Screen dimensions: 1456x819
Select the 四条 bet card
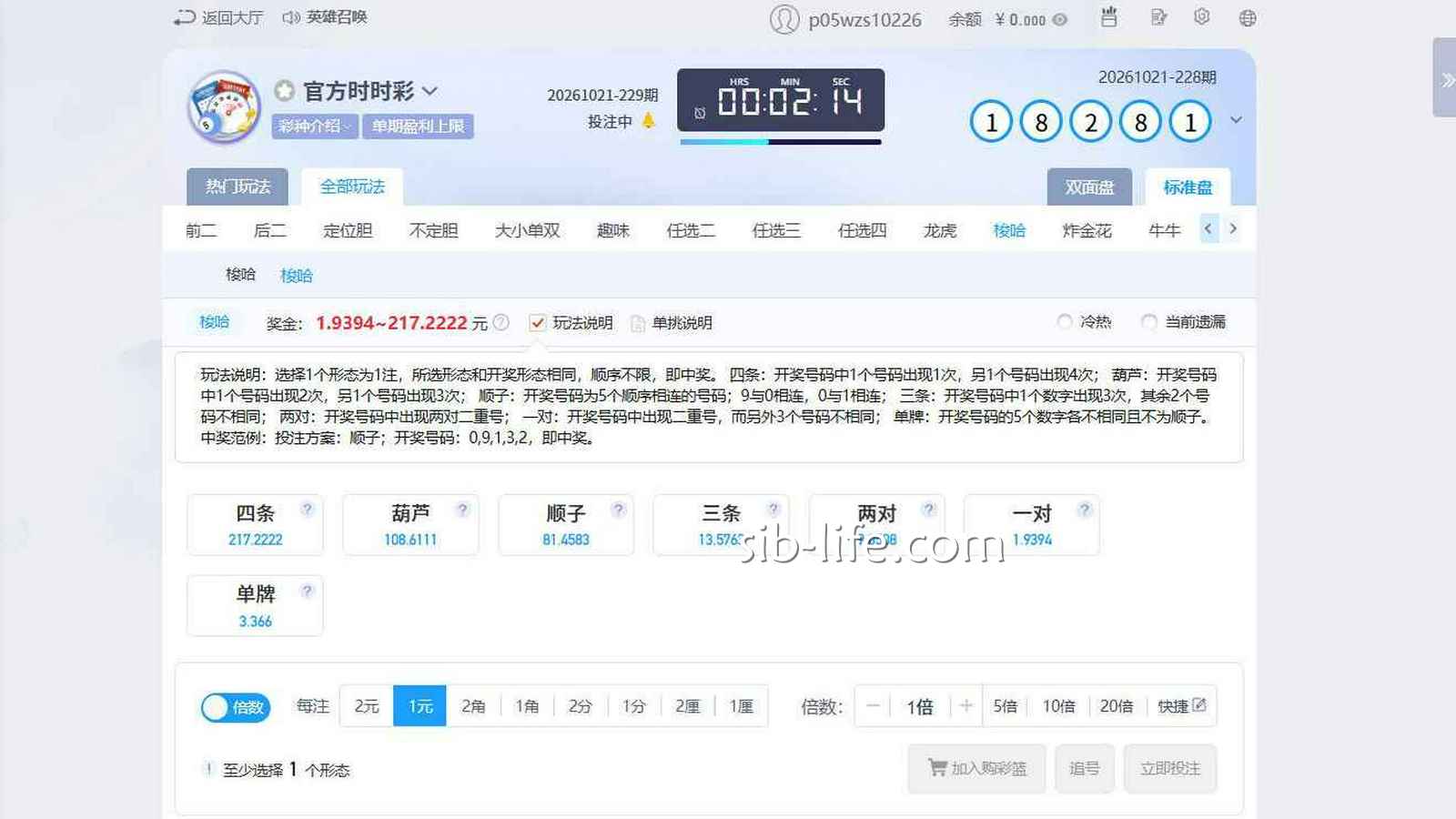coord(255,525)
